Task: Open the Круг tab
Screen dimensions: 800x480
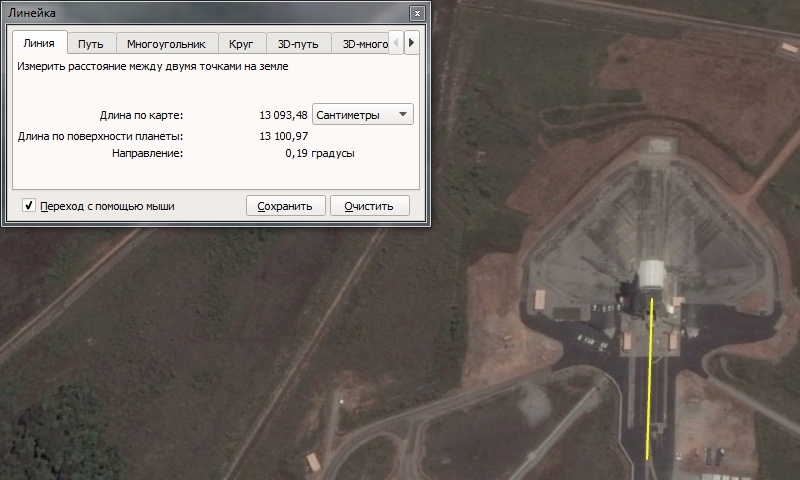Action: click(241, 44)
